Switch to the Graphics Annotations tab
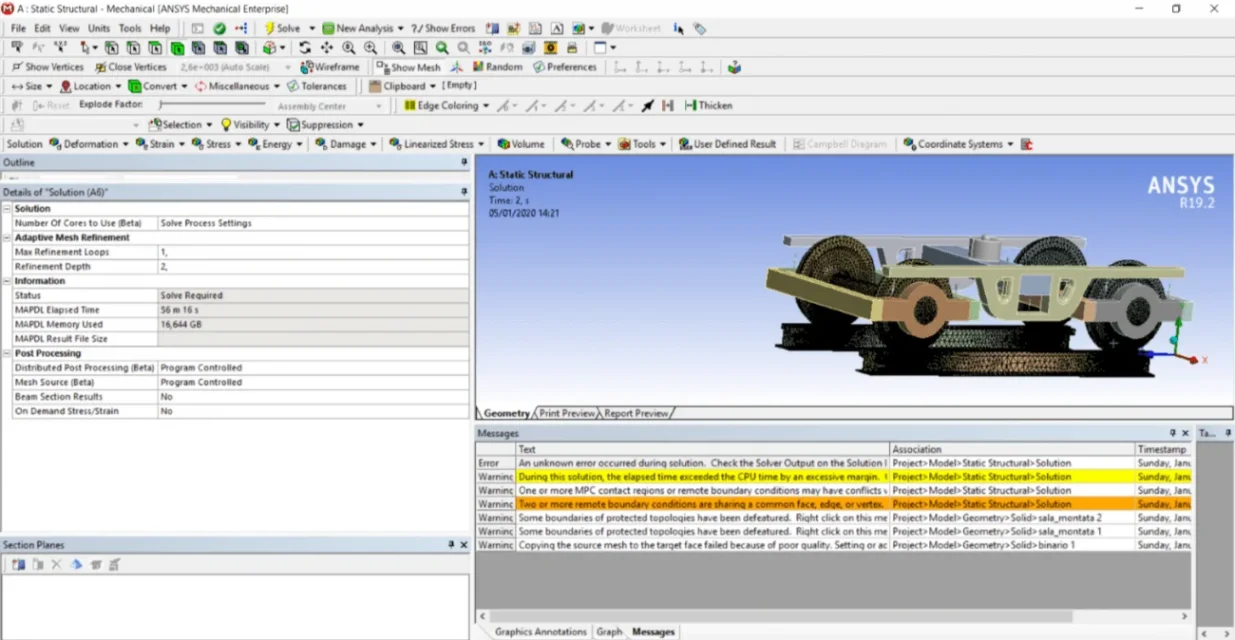This screenshot has height=640, width=1235. [x=540, y=632]
